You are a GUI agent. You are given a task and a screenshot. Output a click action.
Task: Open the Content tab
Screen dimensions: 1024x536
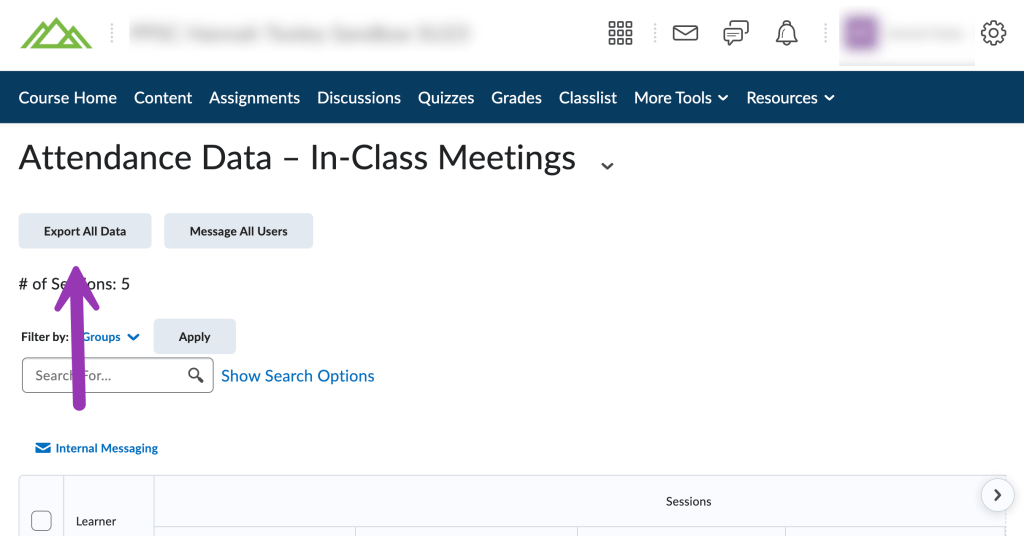click(x=163, y=97)
